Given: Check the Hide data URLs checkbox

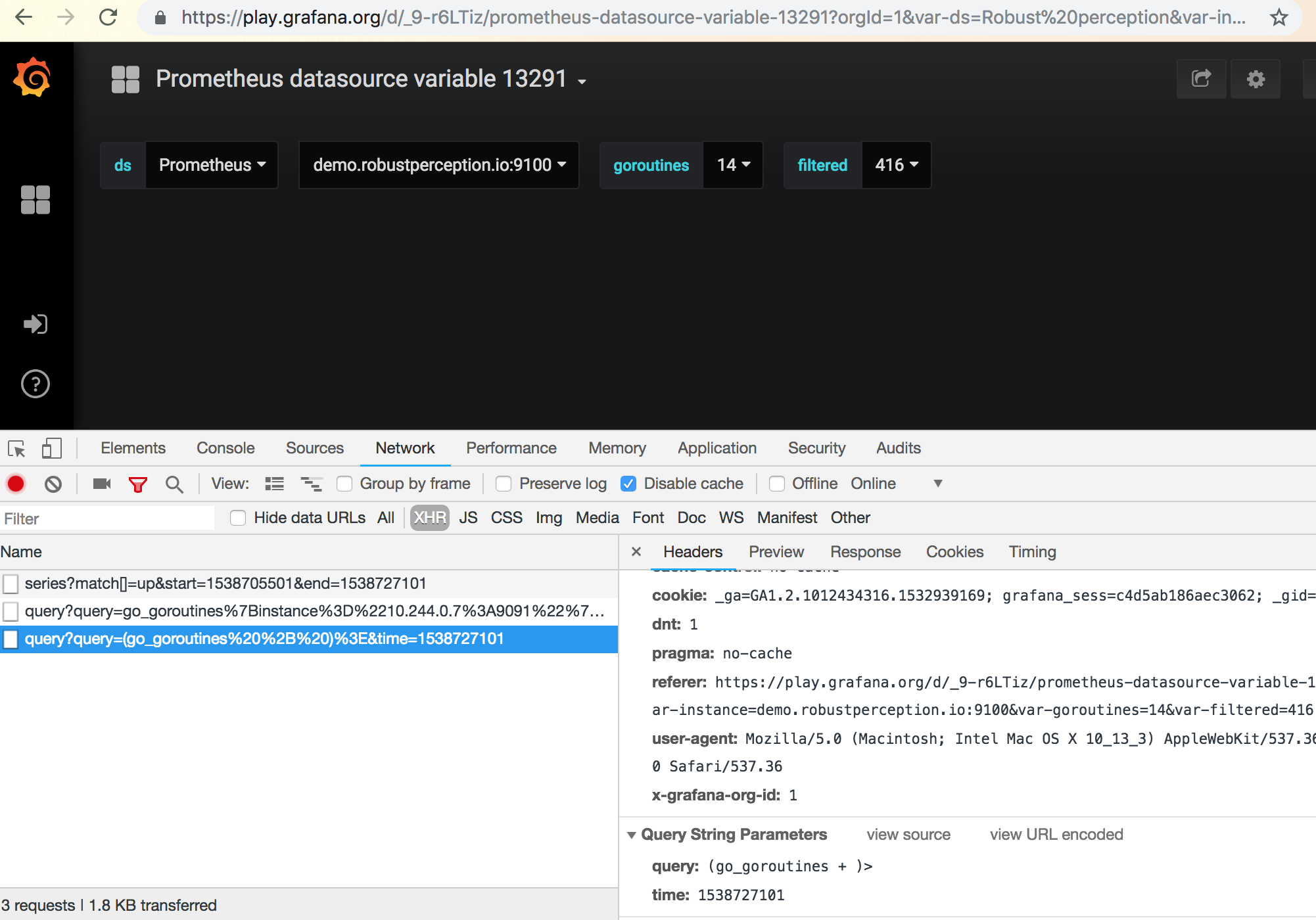Looking at the screenshot, I should coord(238,518).
